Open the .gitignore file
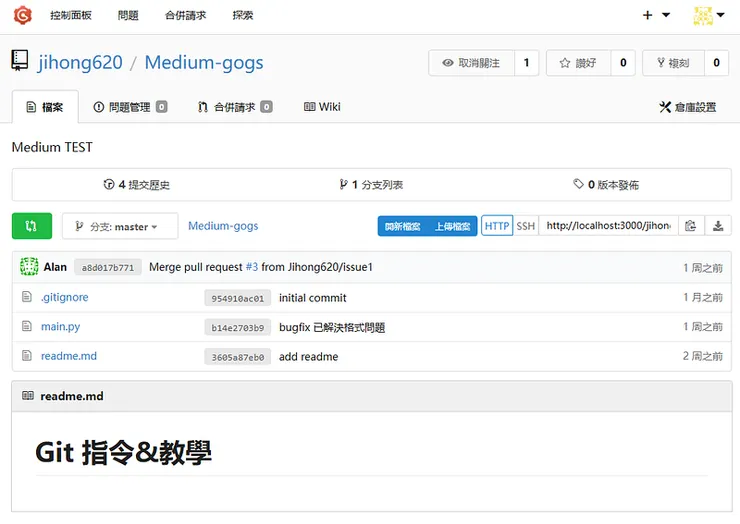Screen dimensions: 740x524 point(65,297)
